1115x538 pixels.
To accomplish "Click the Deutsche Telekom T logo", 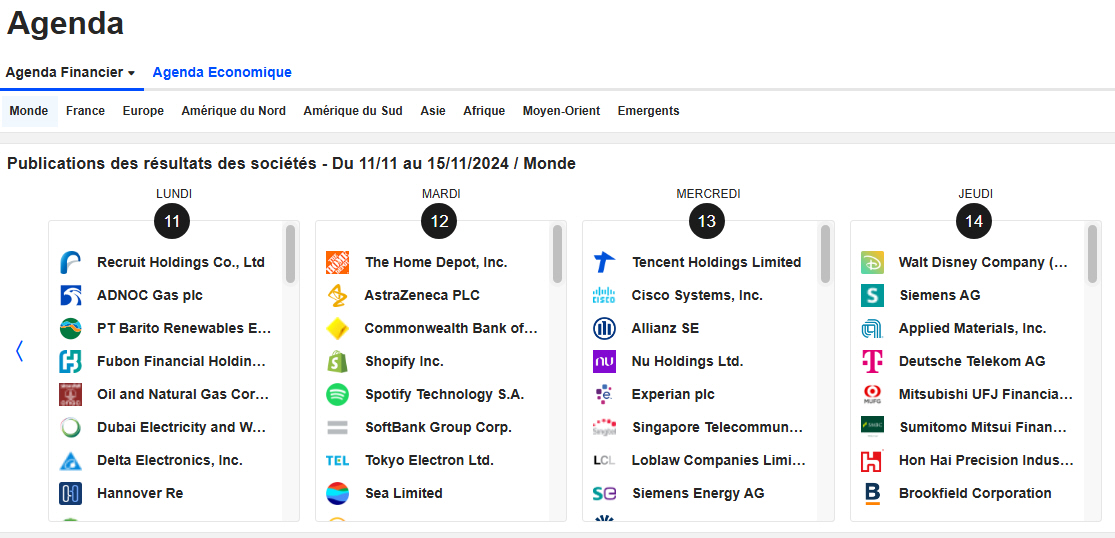I will coord(872,362).
